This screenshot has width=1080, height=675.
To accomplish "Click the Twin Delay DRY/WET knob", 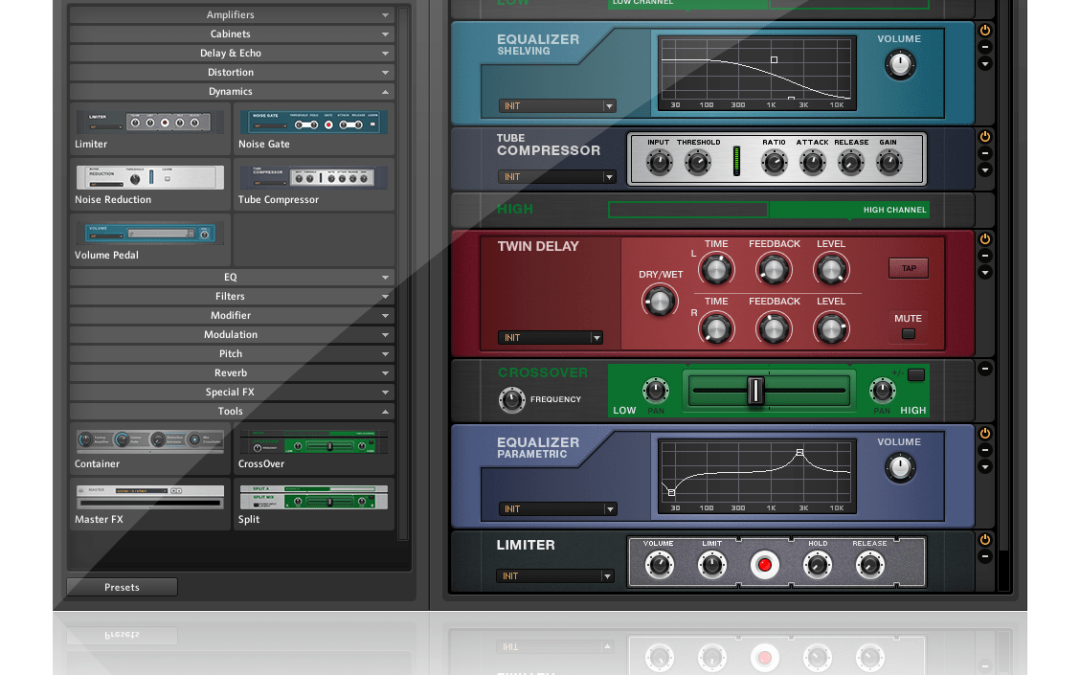I will pyautogui.click(x=659, y=302).
